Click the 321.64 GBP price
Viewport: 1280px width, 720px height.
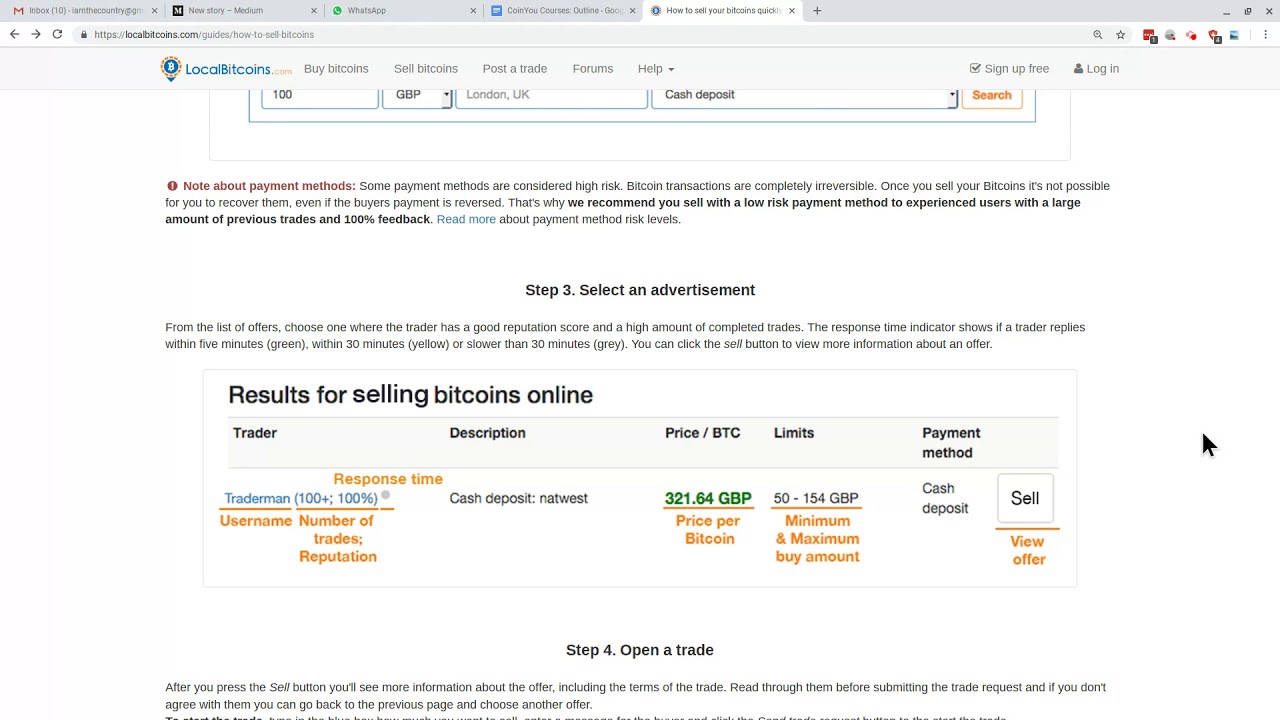[x=708, y=498]
